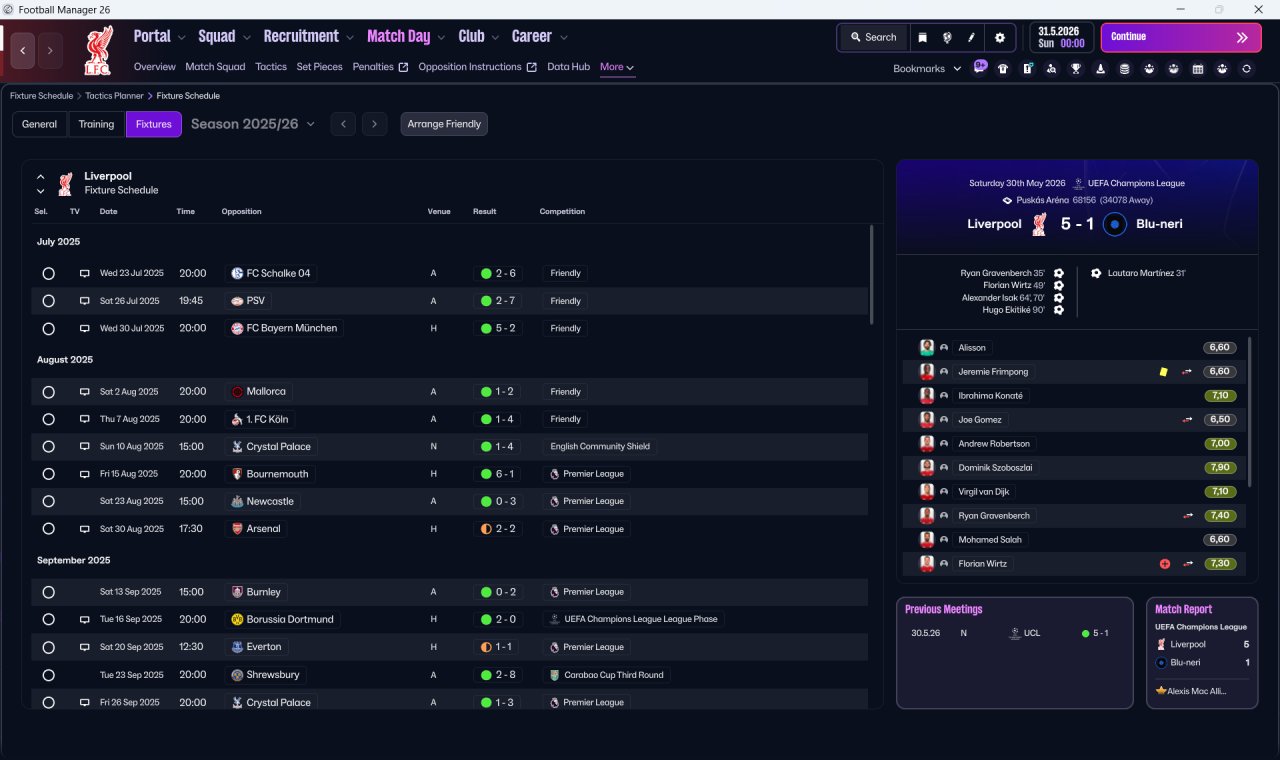Switch to the Training tab

[96, 124]
